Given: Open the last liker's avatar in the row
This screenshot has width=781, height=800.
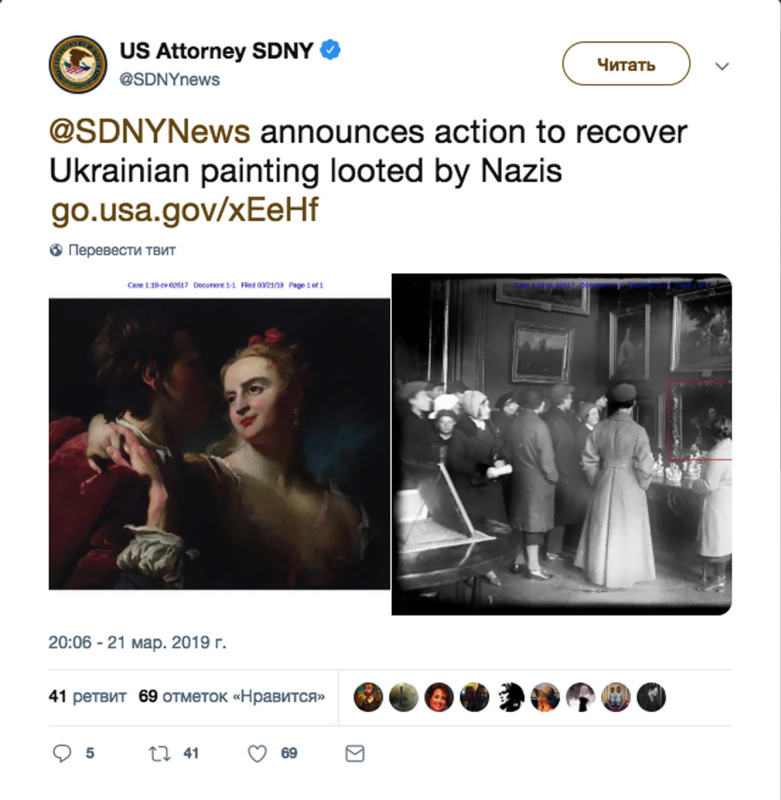Looking at the screenshot, I should coord(651,697).
